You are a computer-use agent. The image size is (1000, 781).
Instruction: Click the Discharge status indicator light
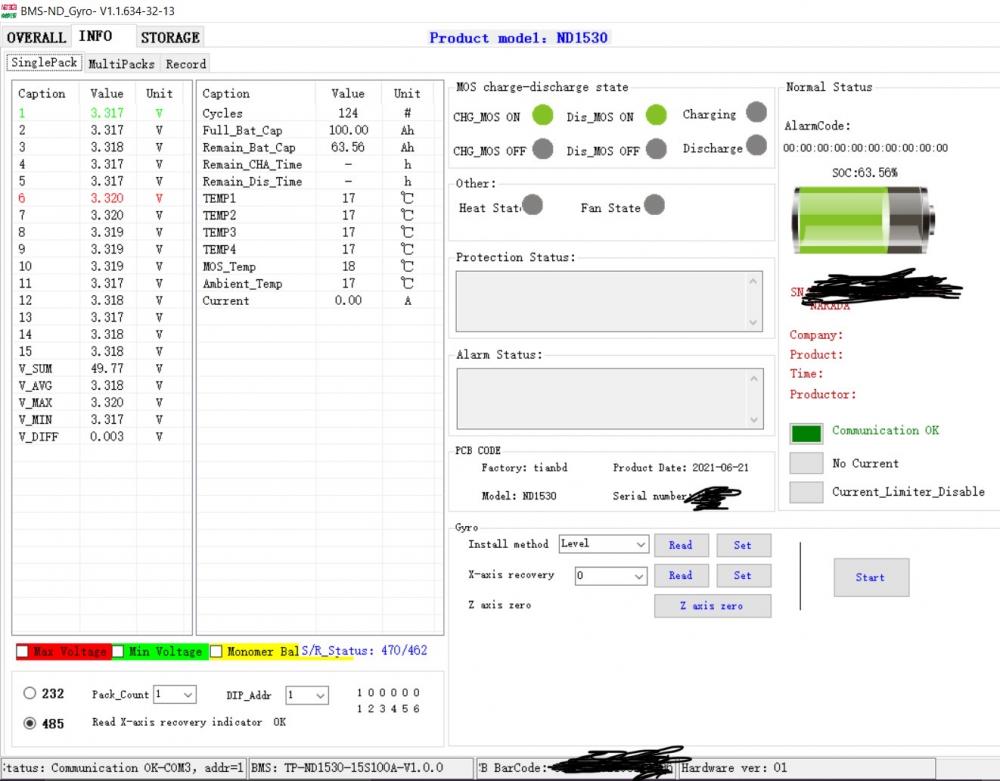click(756, 145)
